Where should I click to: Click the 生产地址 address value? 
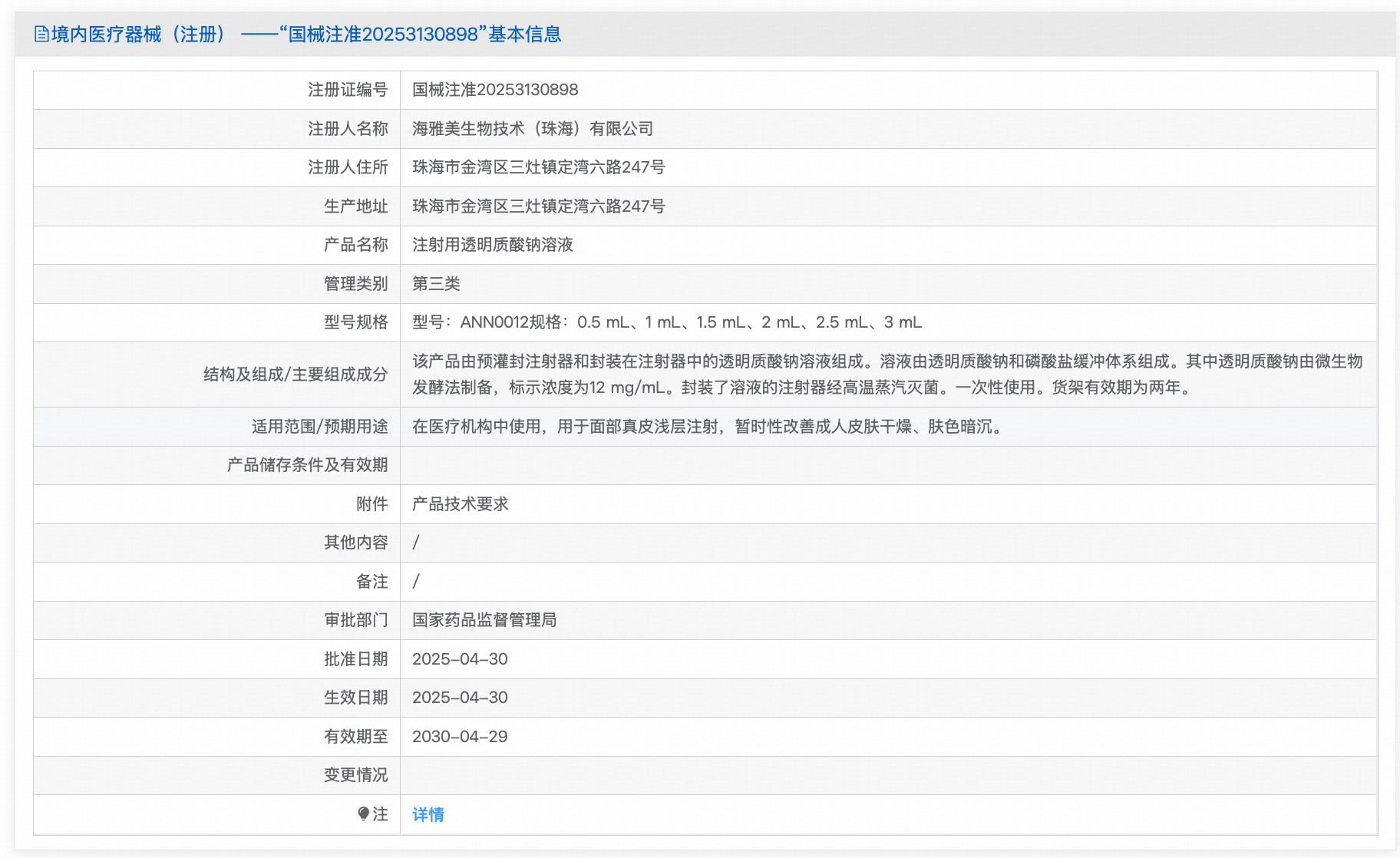click(x=538, y=206)
